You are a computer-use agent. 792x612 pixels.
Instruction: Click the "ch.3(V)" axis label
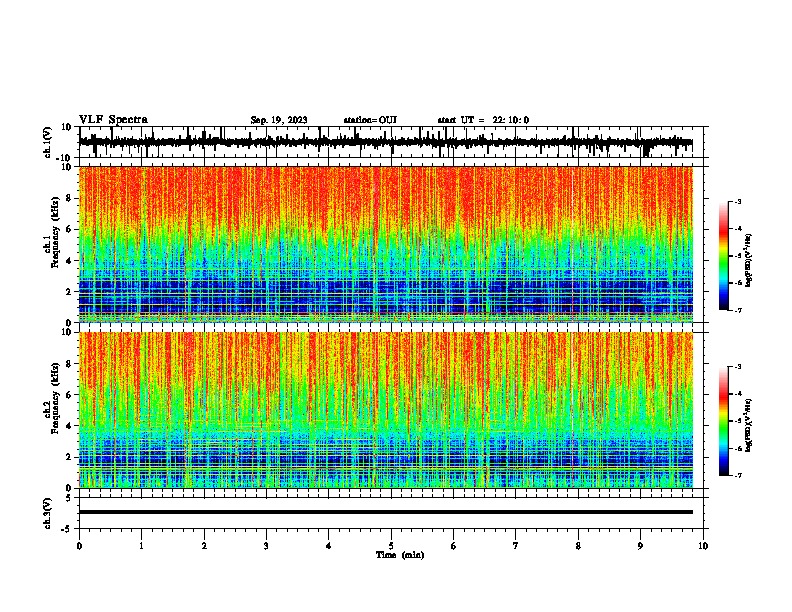47,513
